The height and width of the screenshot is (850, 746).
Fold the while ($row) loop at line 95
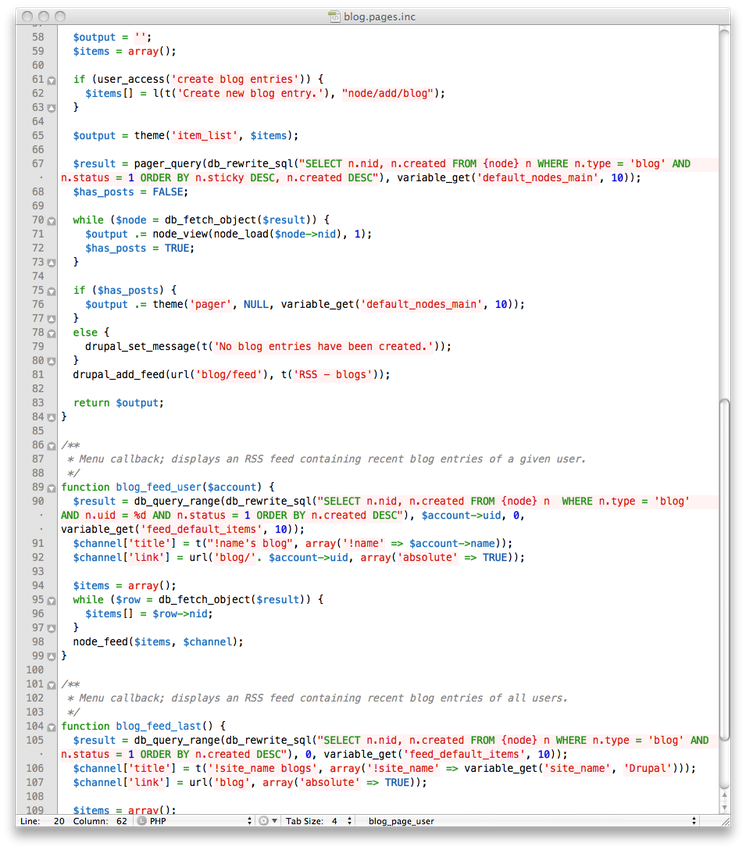(x=52, y=601)
